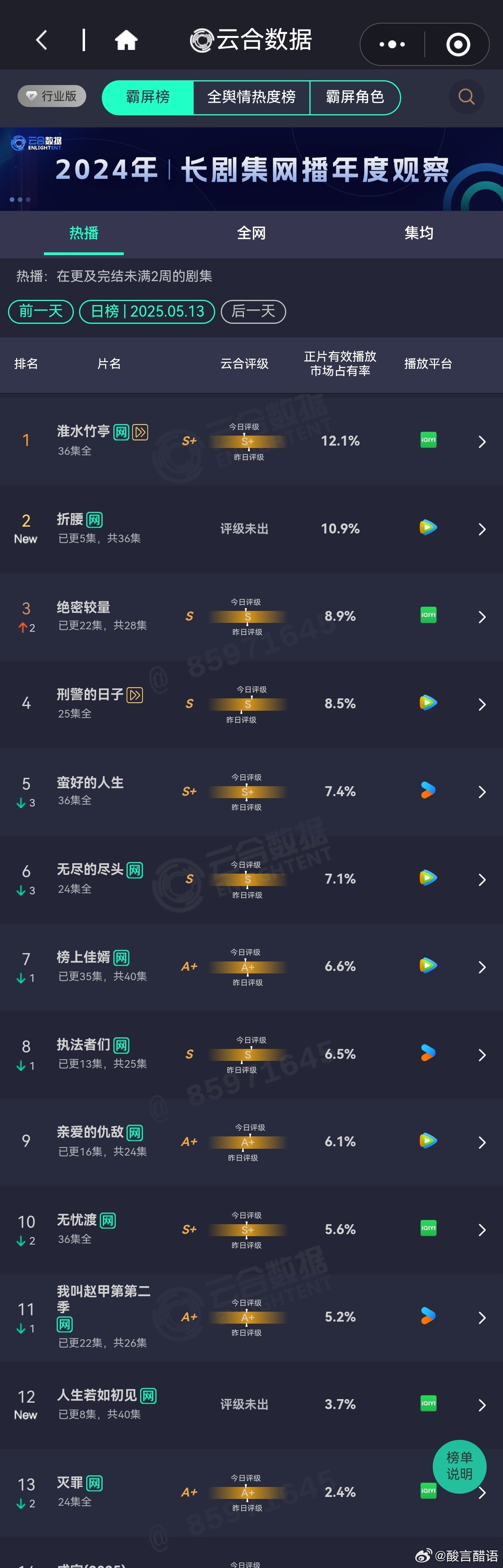The height and width of the screenshot is (1568, 503).
Task: Toggle the 行业版 badge
Action: click(x=52, y=96)
